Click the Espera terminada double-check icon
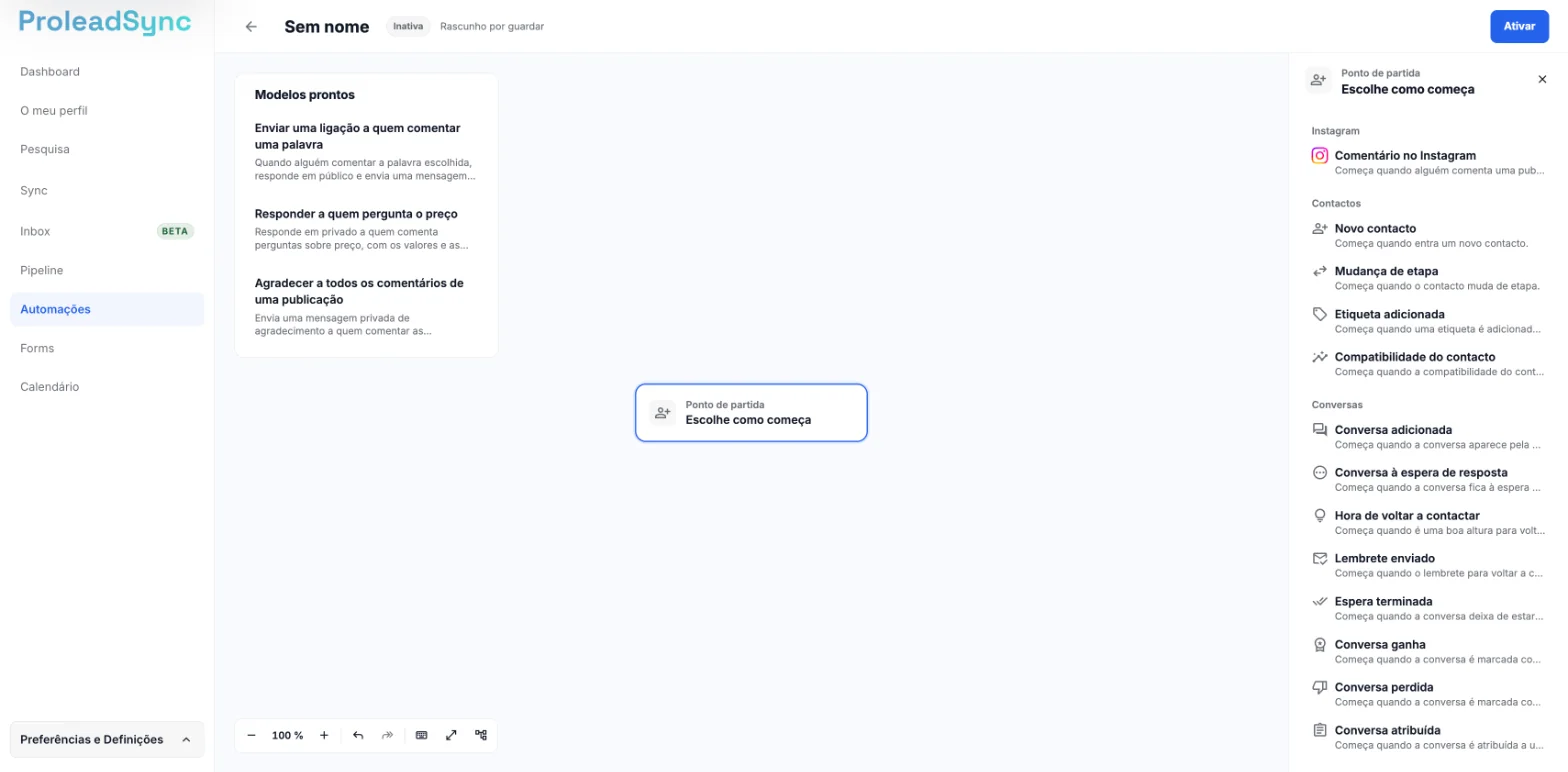Image resolution: width=1568 pixels, height=772 pixels. [1320, 601]
